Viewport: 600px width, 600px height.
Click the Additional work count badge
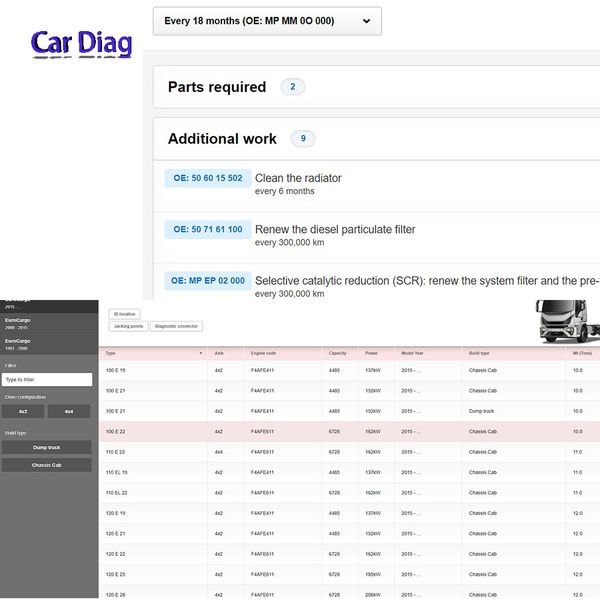[x=302, y=139]
